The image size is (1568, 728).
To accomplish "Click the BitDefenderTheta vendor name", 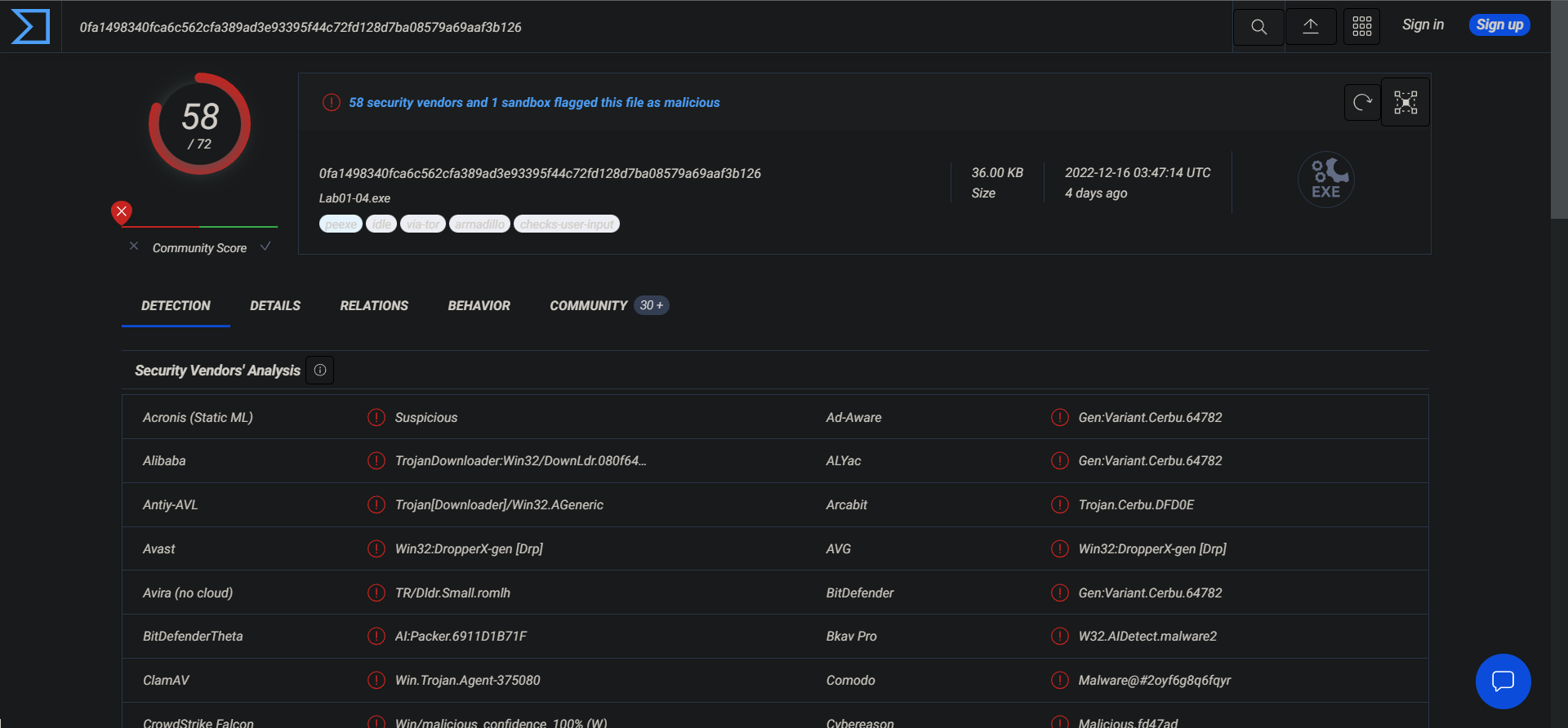I will (x=193, y=637).
